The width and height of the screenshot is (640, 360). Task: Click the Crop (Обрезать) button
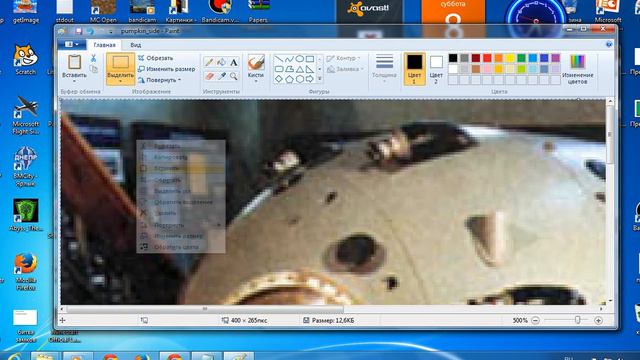(x=156, y=58)
